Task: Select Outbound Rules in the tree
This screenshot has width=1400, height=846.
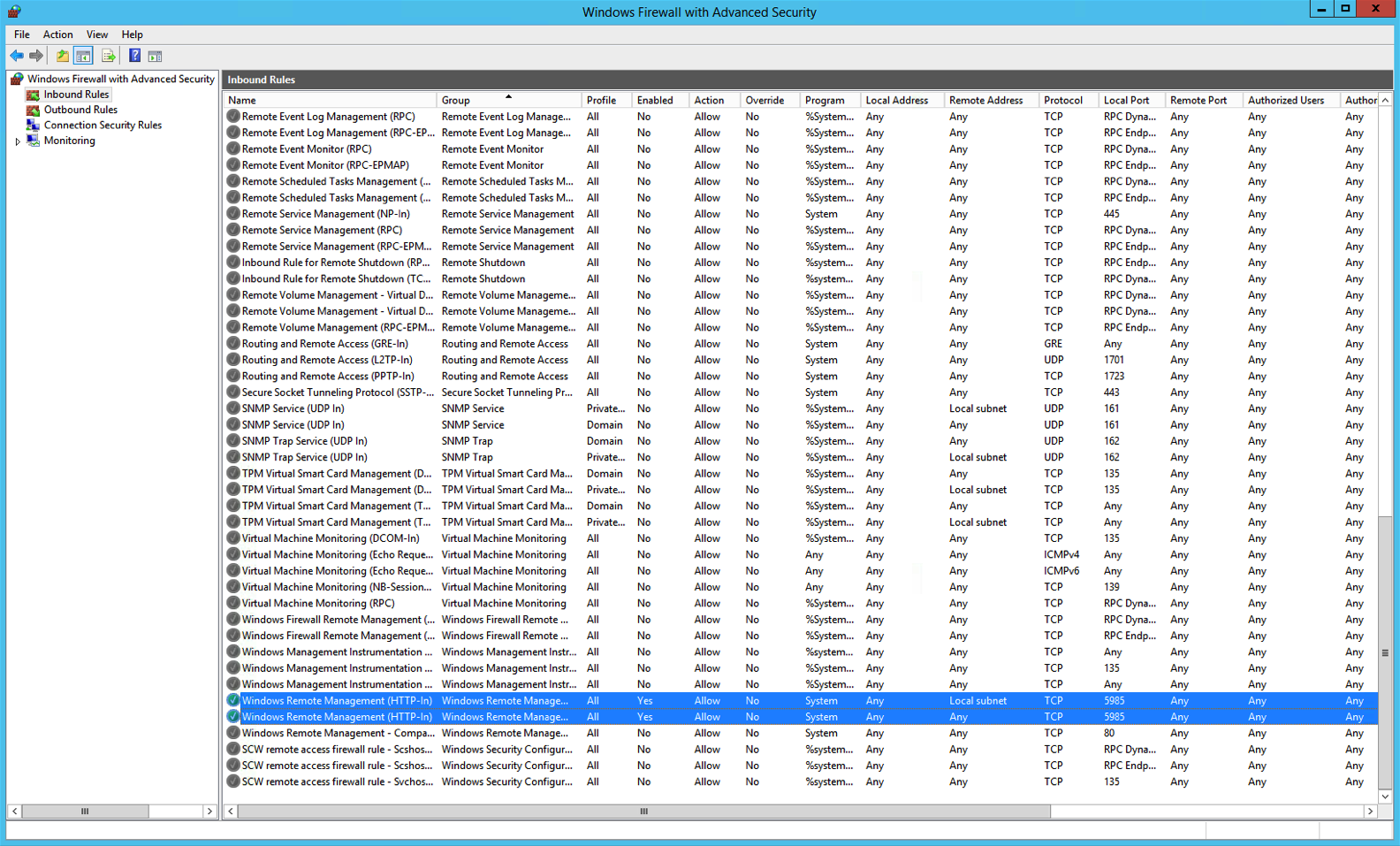Action: [x=80, y=110]
